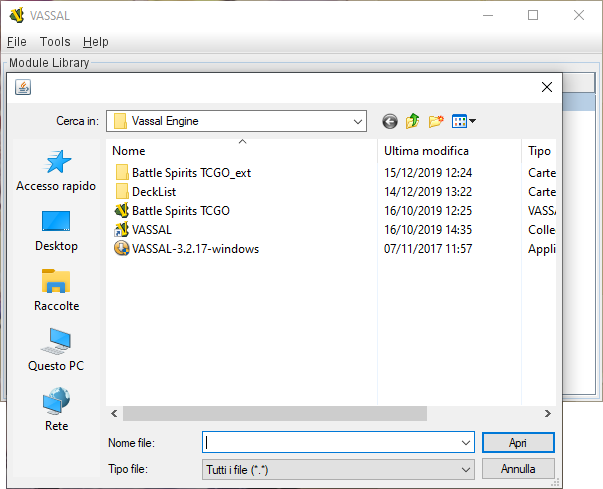Click date 16/10/2019 14:35
Viewport: 603px width, 489px height.
point(428,230)
